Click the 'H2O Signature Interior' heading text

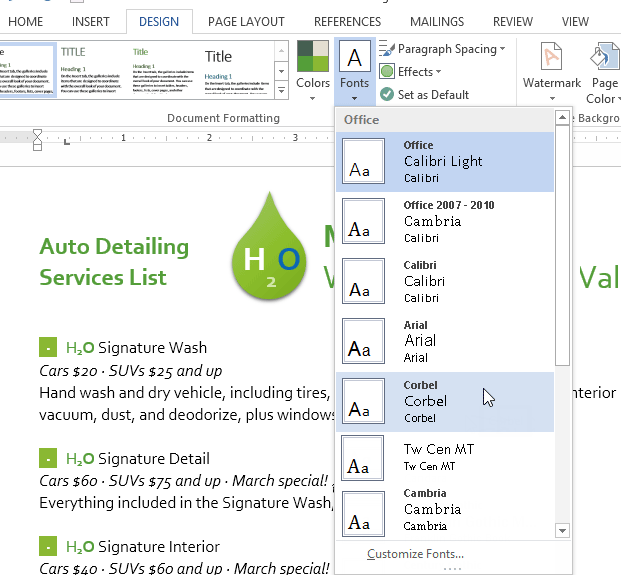[x=143, y=546]
